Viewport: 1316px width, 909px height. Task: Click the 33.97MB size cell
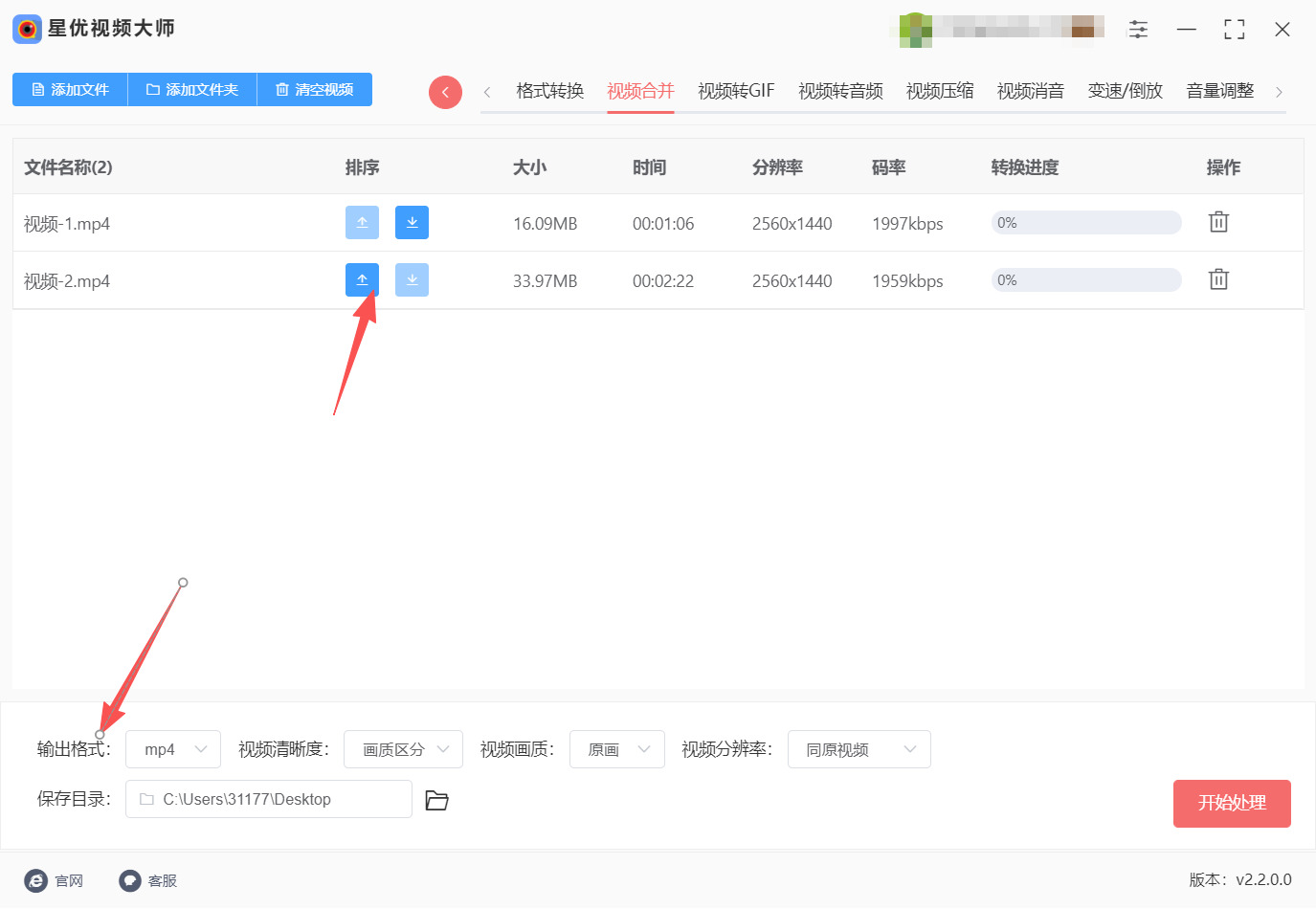click(x=546, y=281)
